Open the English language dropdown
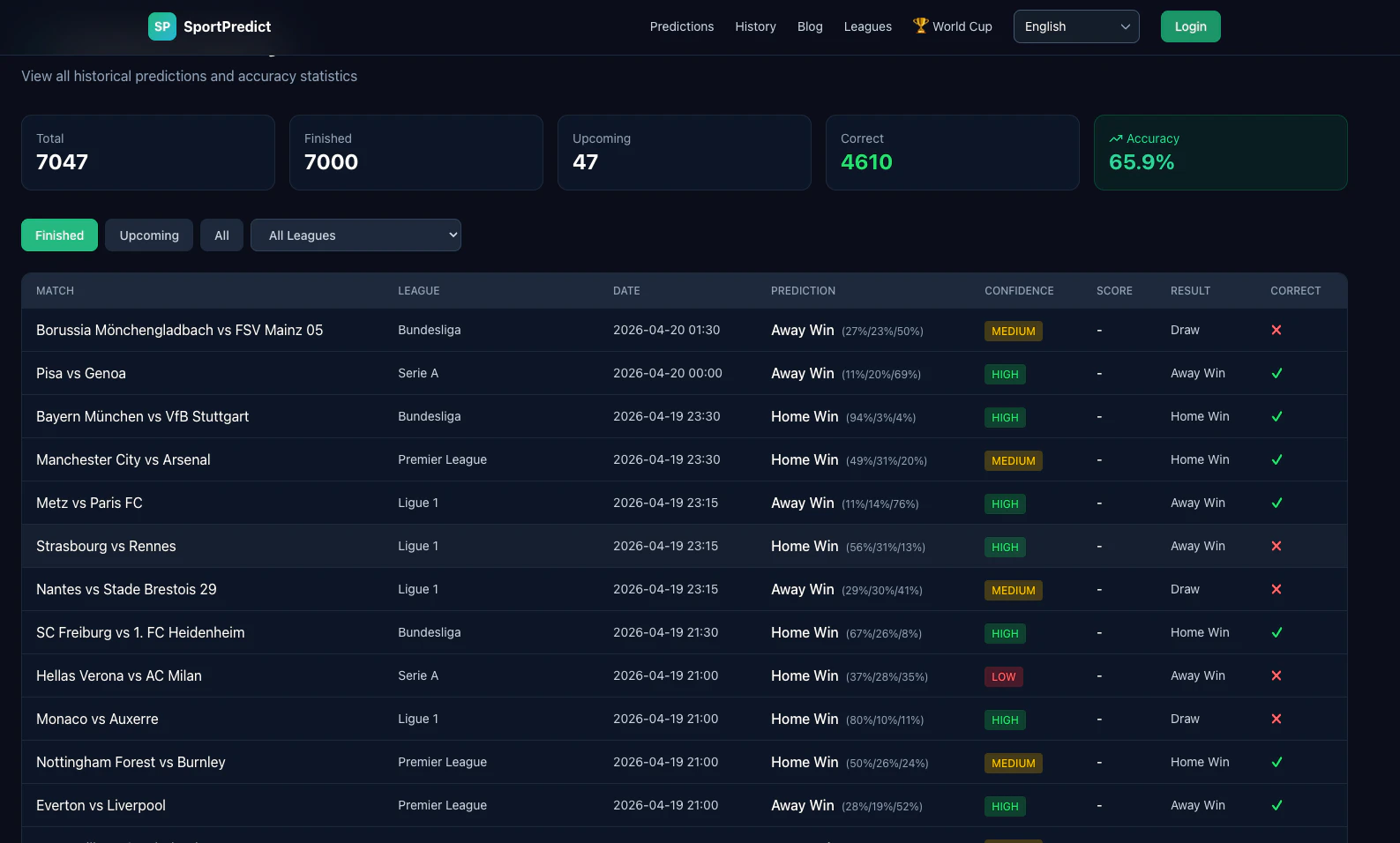The height and width of the screenshot is (843, 1400). (x=1076, y=26)
